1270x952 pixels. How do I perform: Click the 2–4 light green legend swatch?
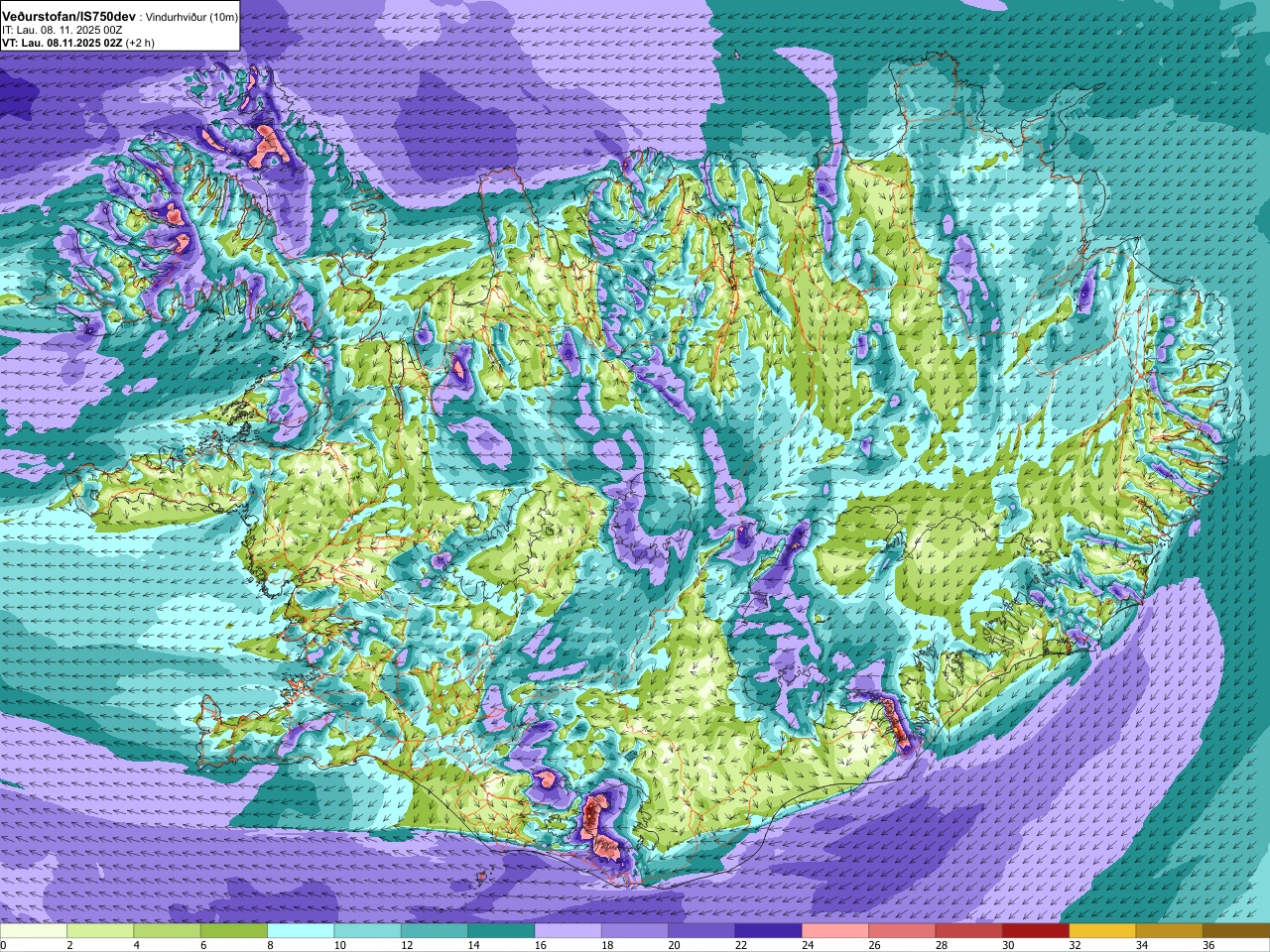(100, 931)
